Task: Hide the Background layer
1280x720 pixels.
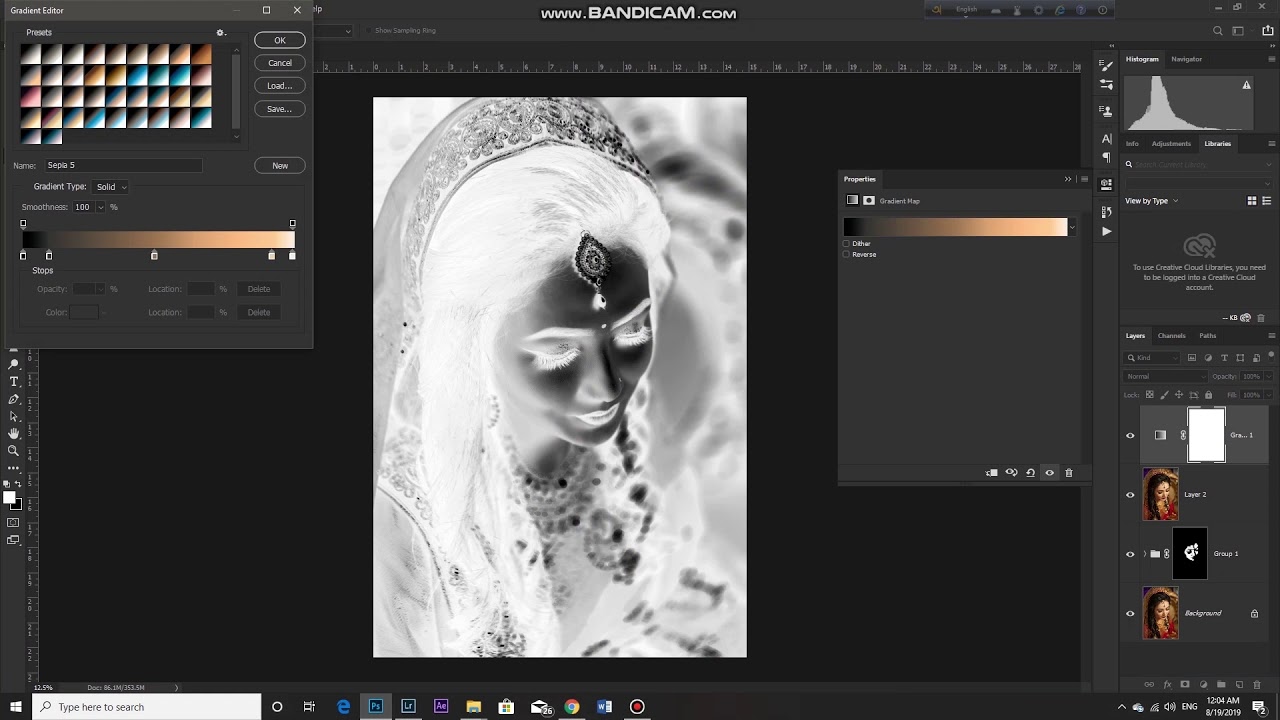Action: point(1130,614)
